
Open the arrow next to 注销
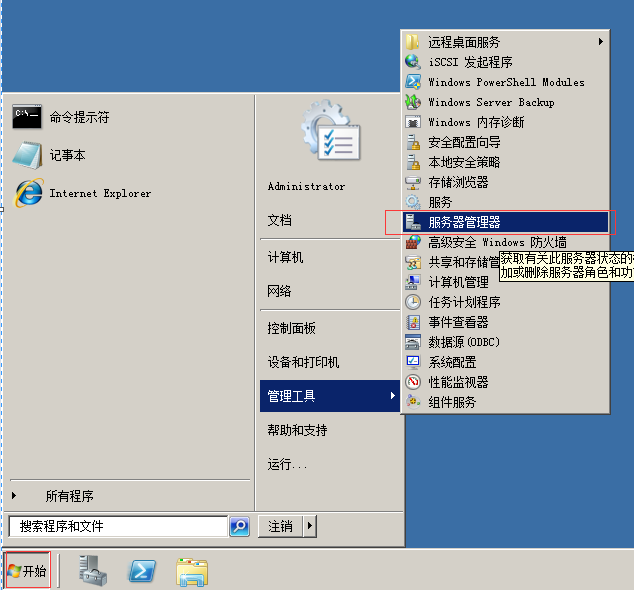310,526
